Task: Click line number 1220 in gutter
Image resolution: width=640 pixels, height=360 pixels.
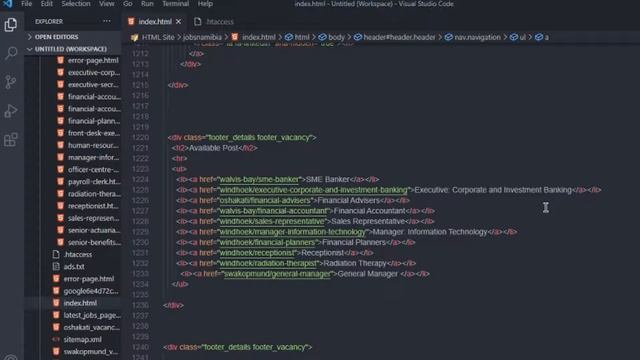Action: [x=140, y=138]
